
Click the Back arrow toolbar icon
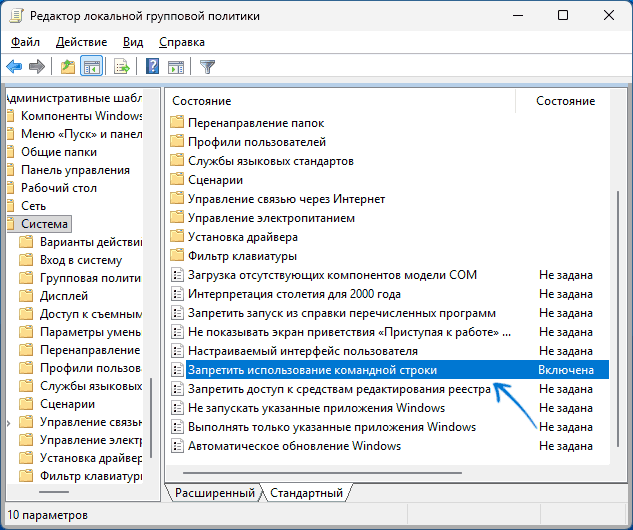pyautogui.click(x=15, y=67)
